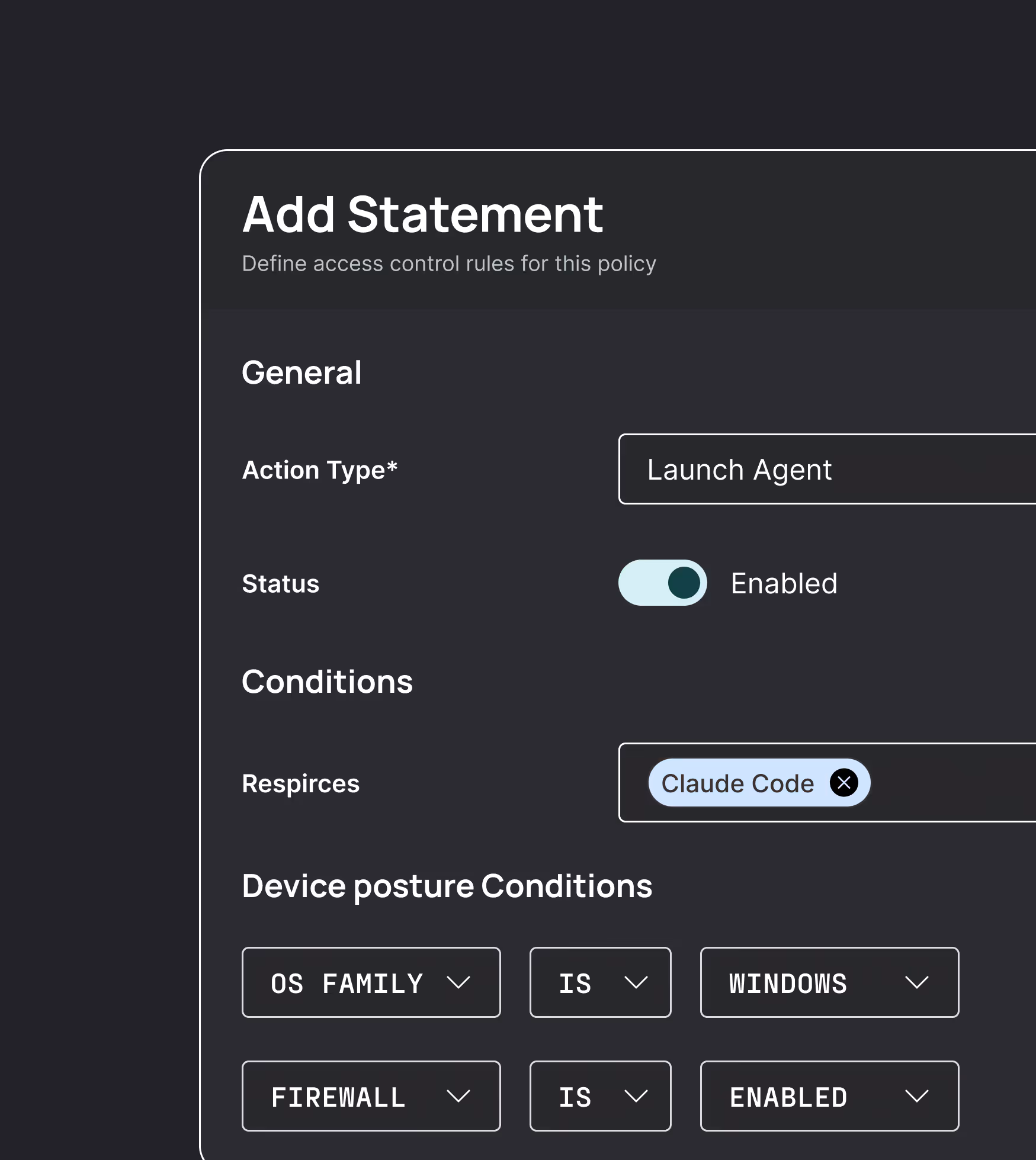The image size is (1036, 1160).
Task: Click the Device posture Conditions heading
Action: [x=447, y=886]
